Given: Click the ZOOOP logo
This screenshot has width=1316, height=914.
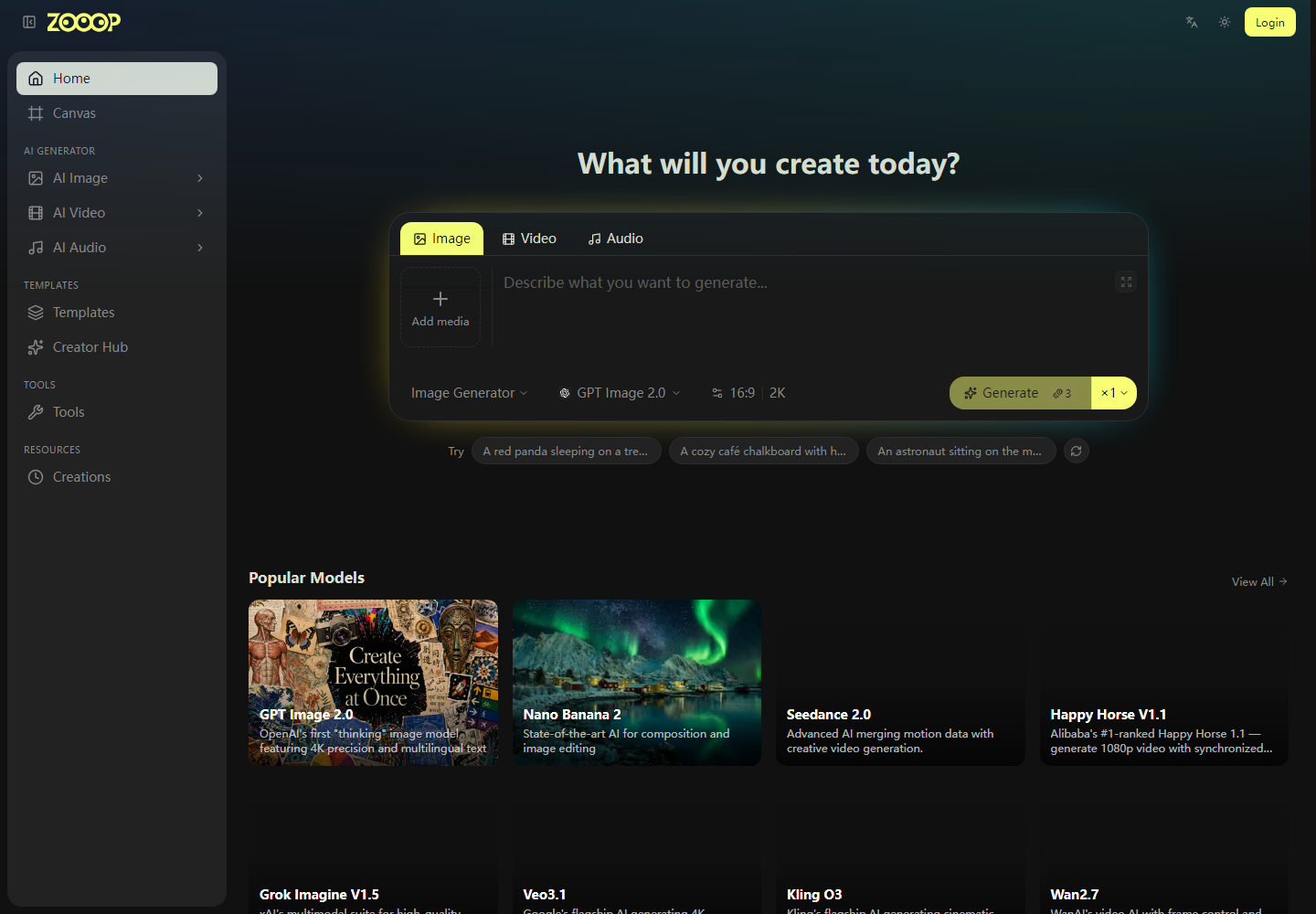Looking at the screenshot, I should (x=83, y=22).
